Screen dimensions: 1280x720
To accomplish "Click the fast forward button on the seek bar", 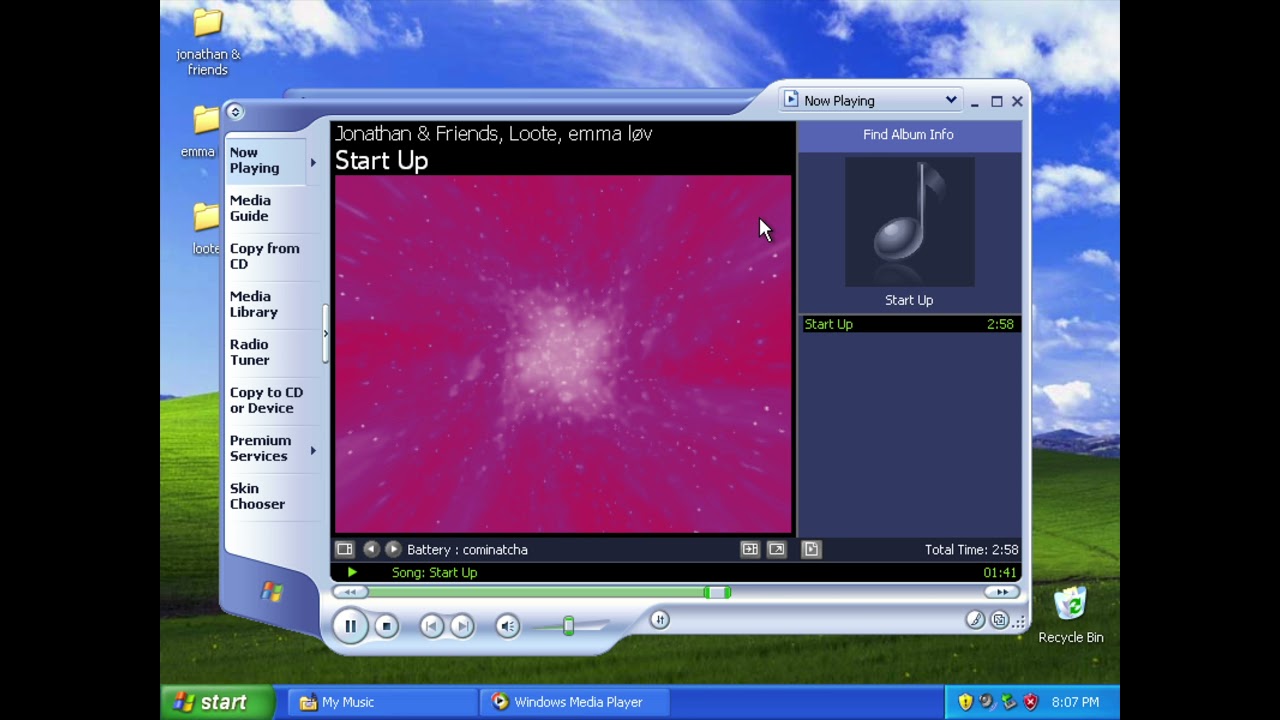I will 1002,592.
